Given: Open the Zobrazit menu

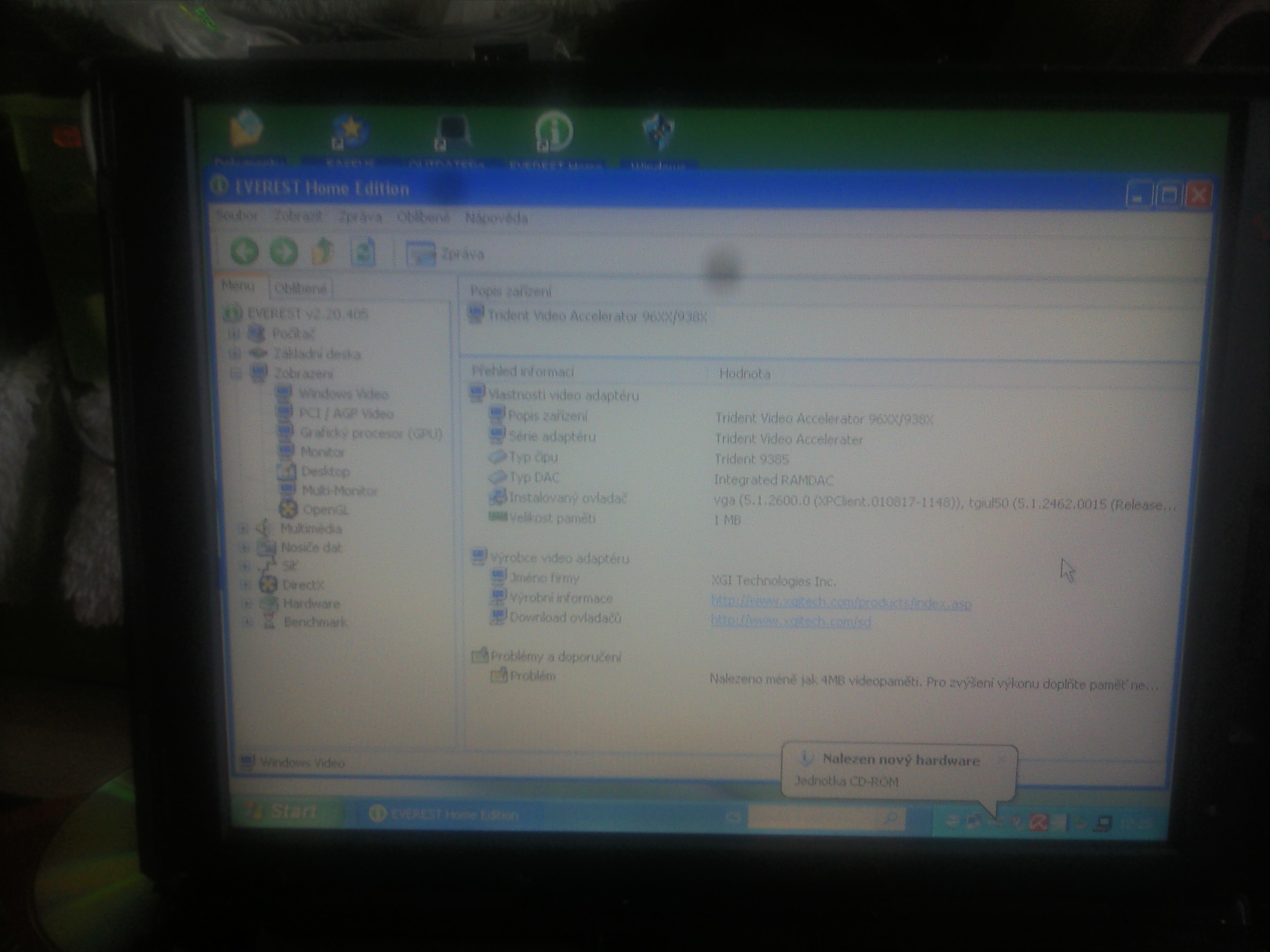Looking at the screenshot, I should (297, 216).
